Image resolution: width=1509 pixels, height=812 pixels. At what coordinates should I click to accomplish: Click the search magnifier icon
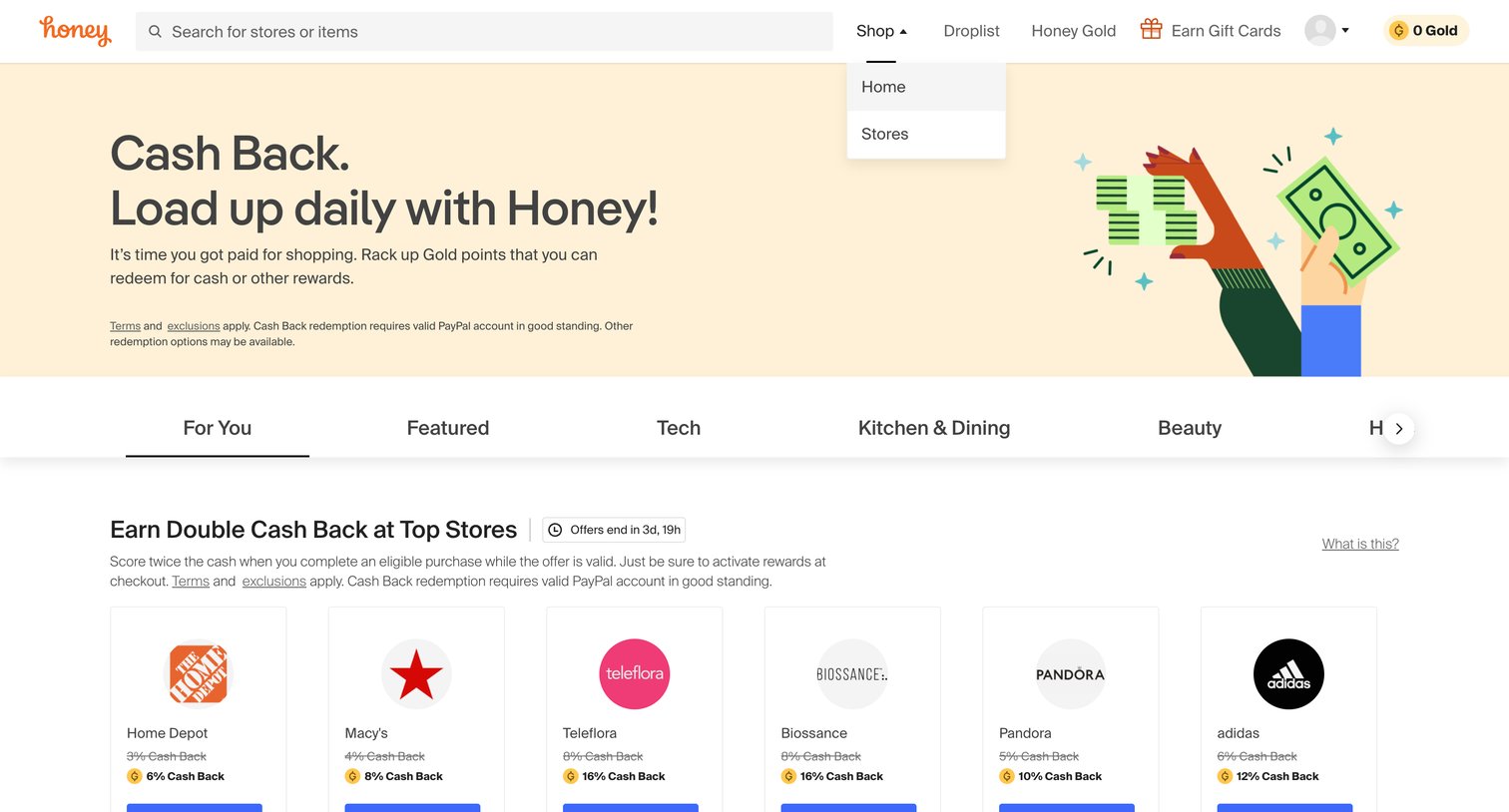[x=155, y=32]
